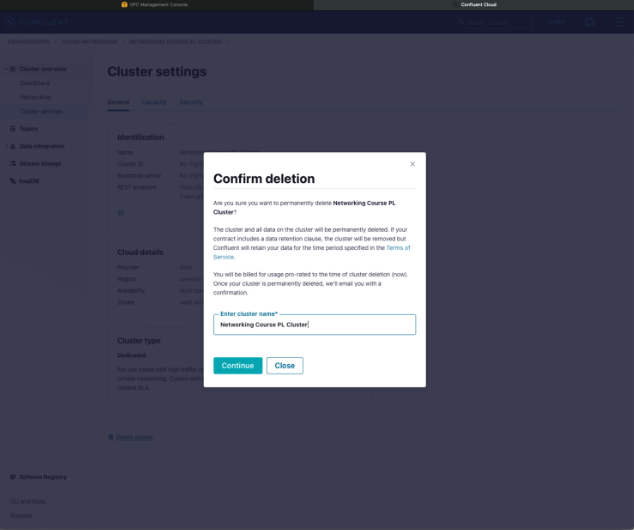The image size is (634, 530).
Task: Open Dashboard in the sidebar
Action: 35,83
